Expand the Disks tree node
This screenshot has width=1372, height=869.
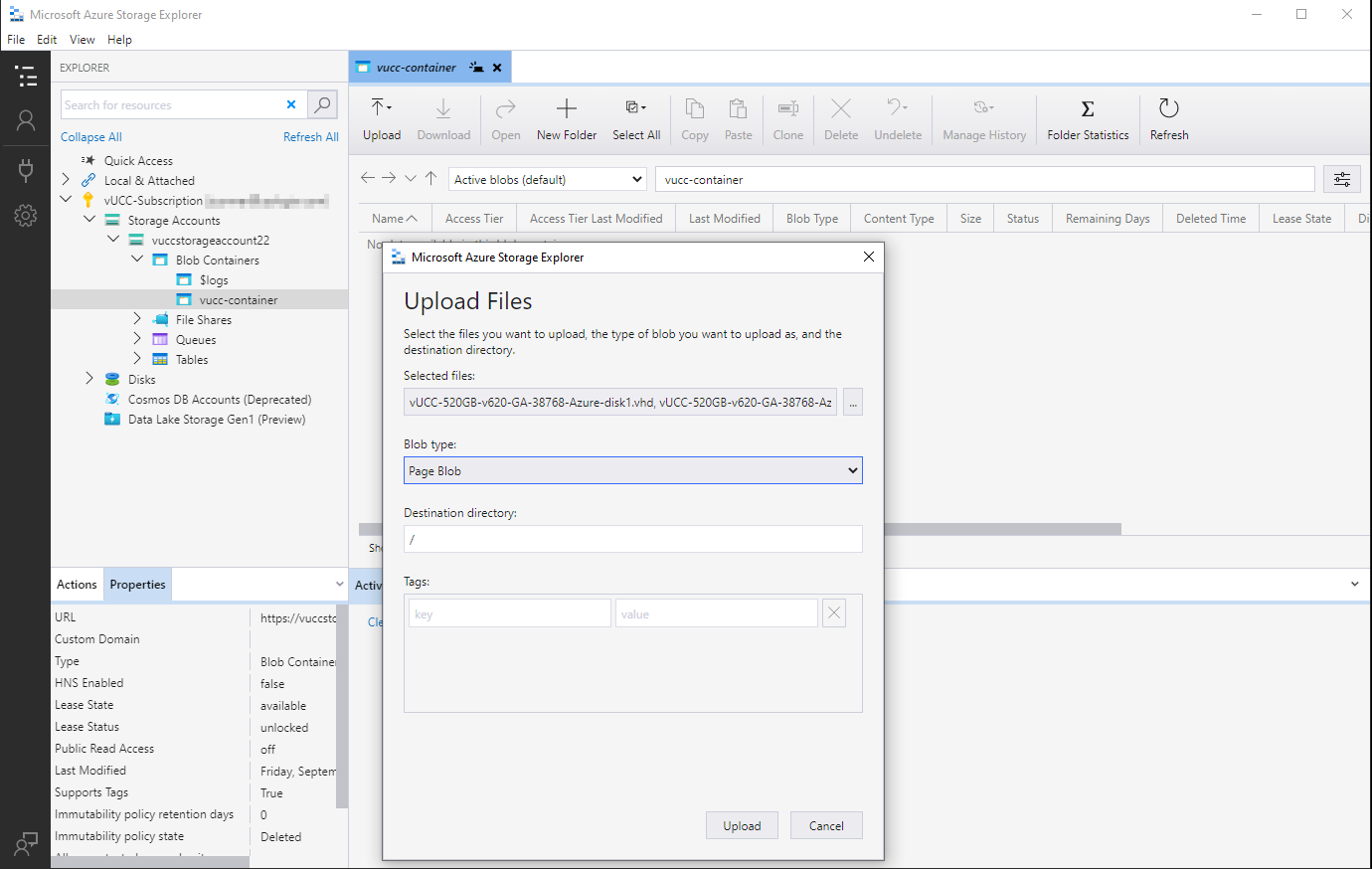tap(89, 379)
